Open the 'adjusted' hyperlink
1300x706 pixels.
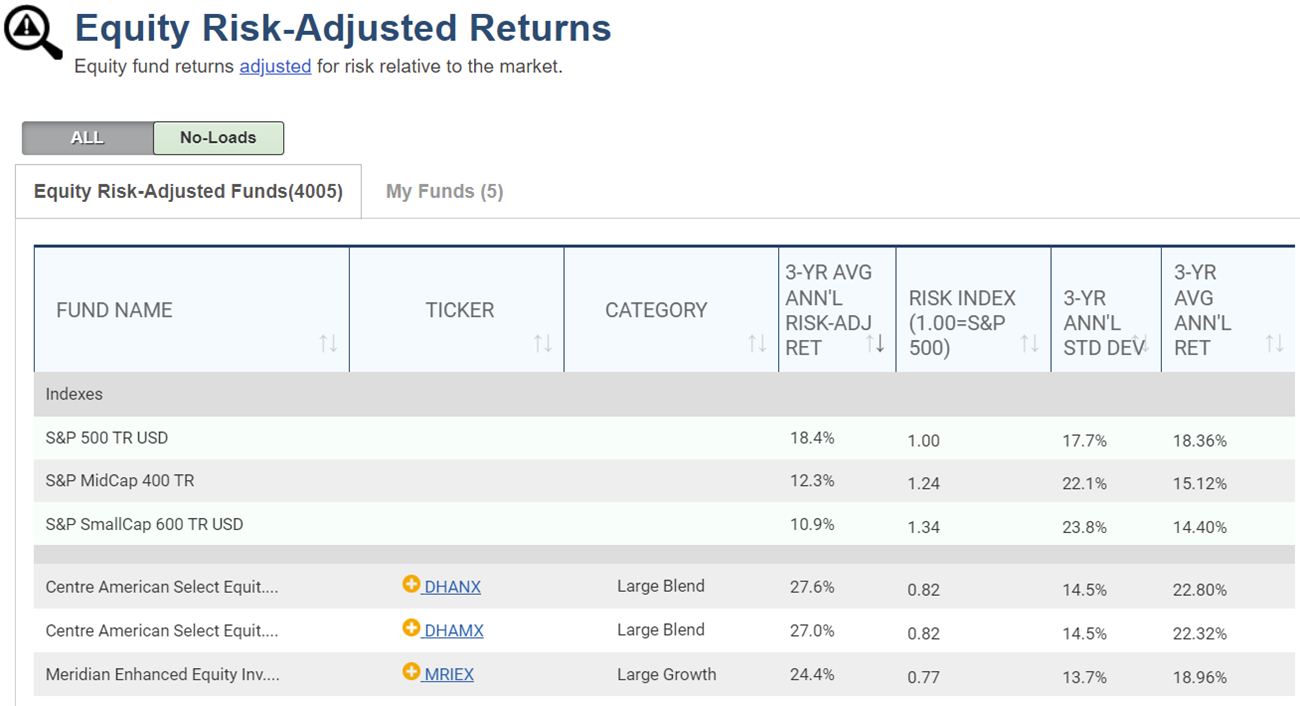pyautogui.click(x=275, y=67)
